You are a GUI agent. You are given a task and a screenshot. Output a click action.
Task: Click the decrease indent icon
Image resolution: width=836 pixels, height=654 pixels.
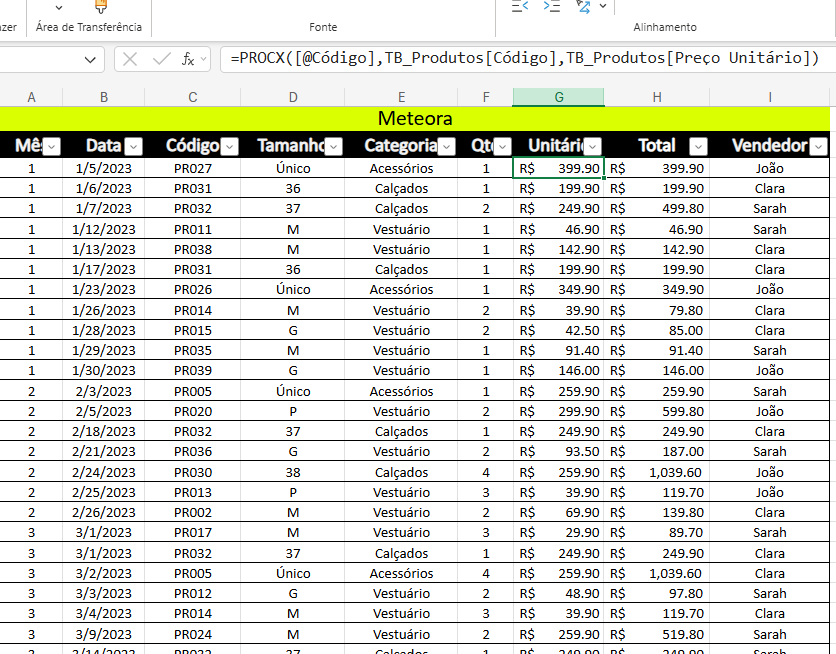click(519, 6)
